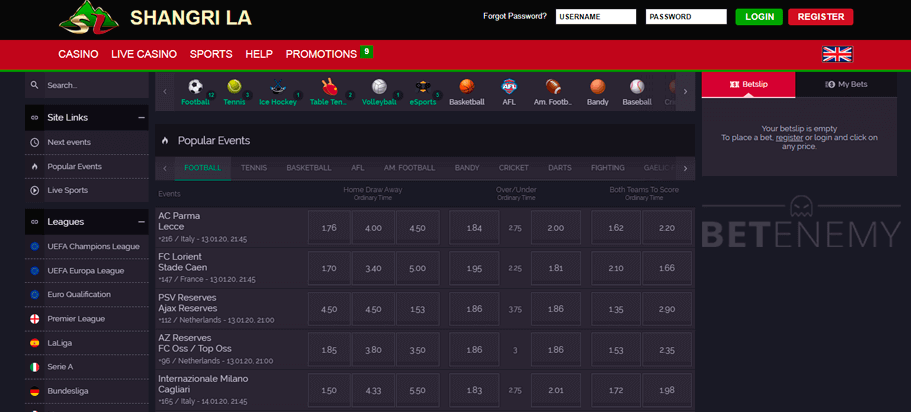Show more Popular Events sport tabs
Screen dimensions: 911x412
point(686,169)
